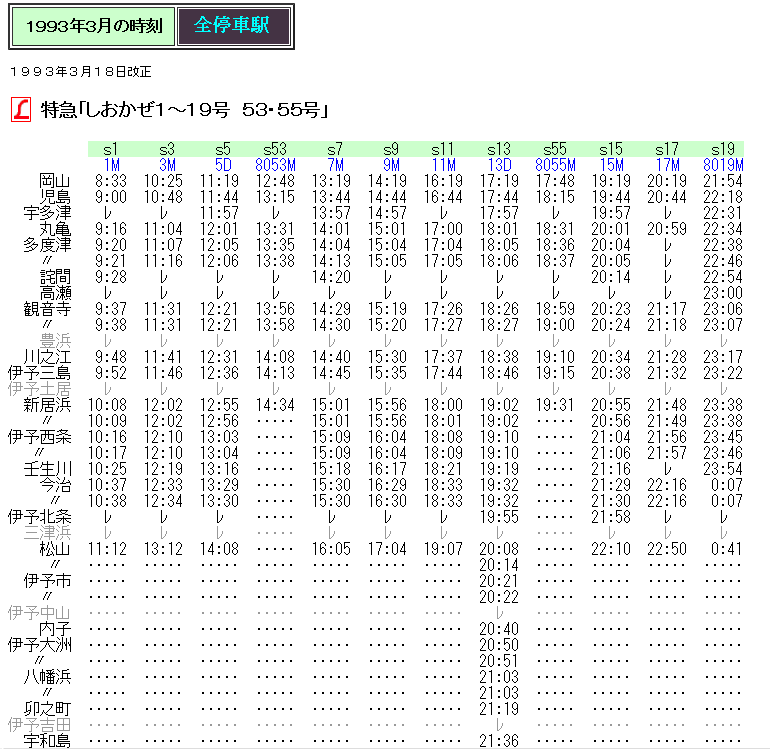Select train number link 8053M
Viewport: 770px width, 749px height.
[x=275, y=165]
